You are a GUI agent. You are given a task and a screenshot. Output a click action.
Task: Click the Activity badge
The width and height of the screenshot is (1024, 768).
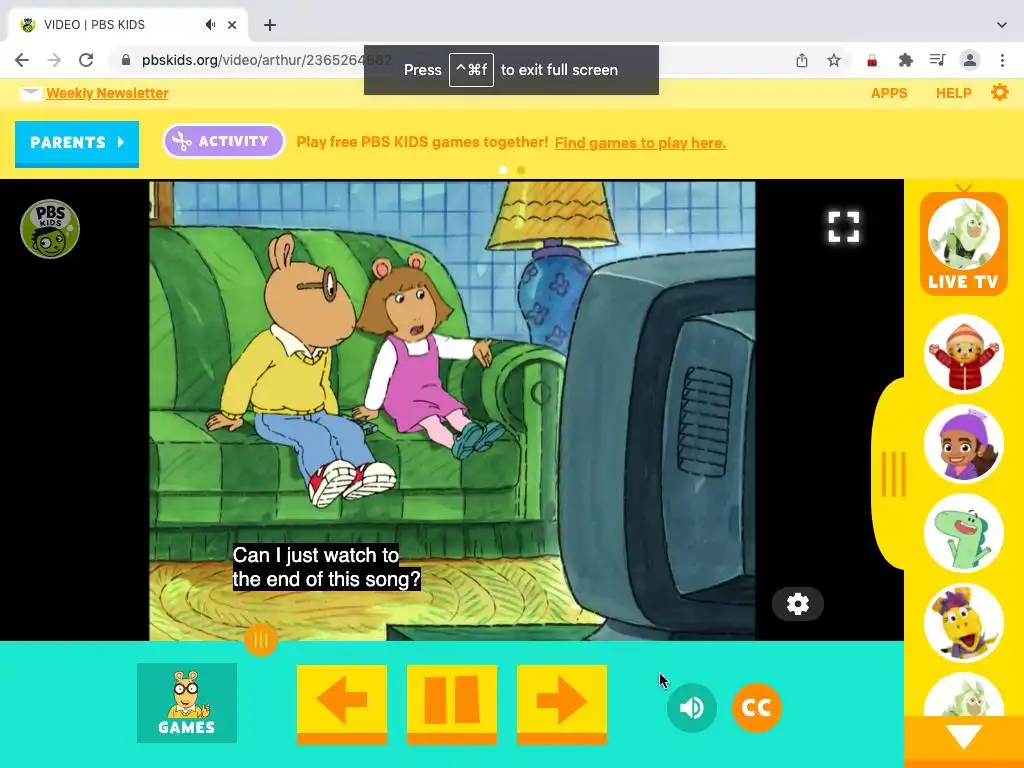pos(223,141)
